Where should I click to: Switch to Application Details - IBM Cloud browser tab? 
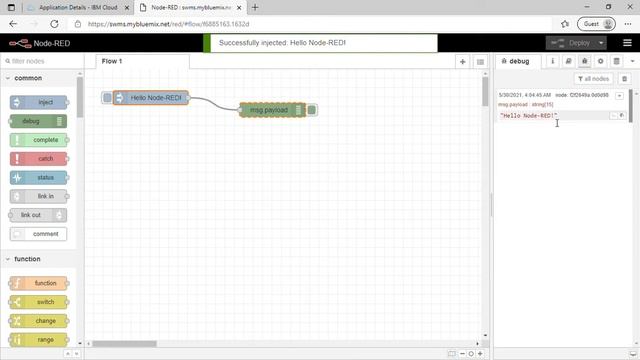click(78, 7)
